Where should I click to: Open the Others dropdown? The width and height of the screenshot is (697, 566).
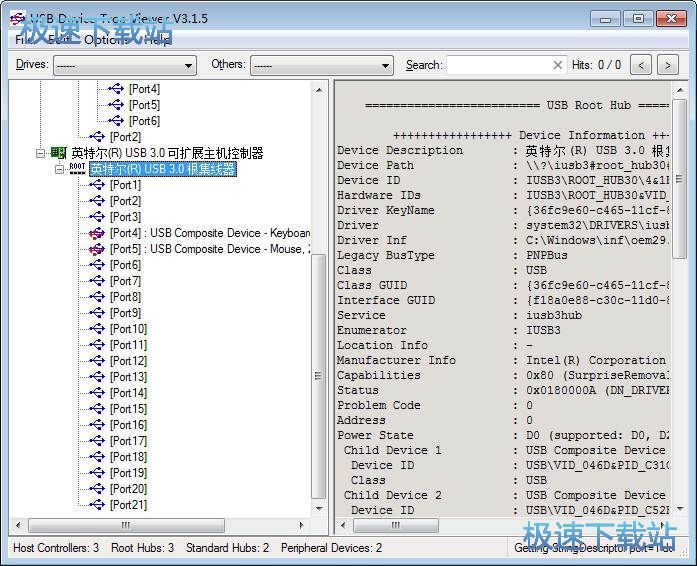pos(385,65)
